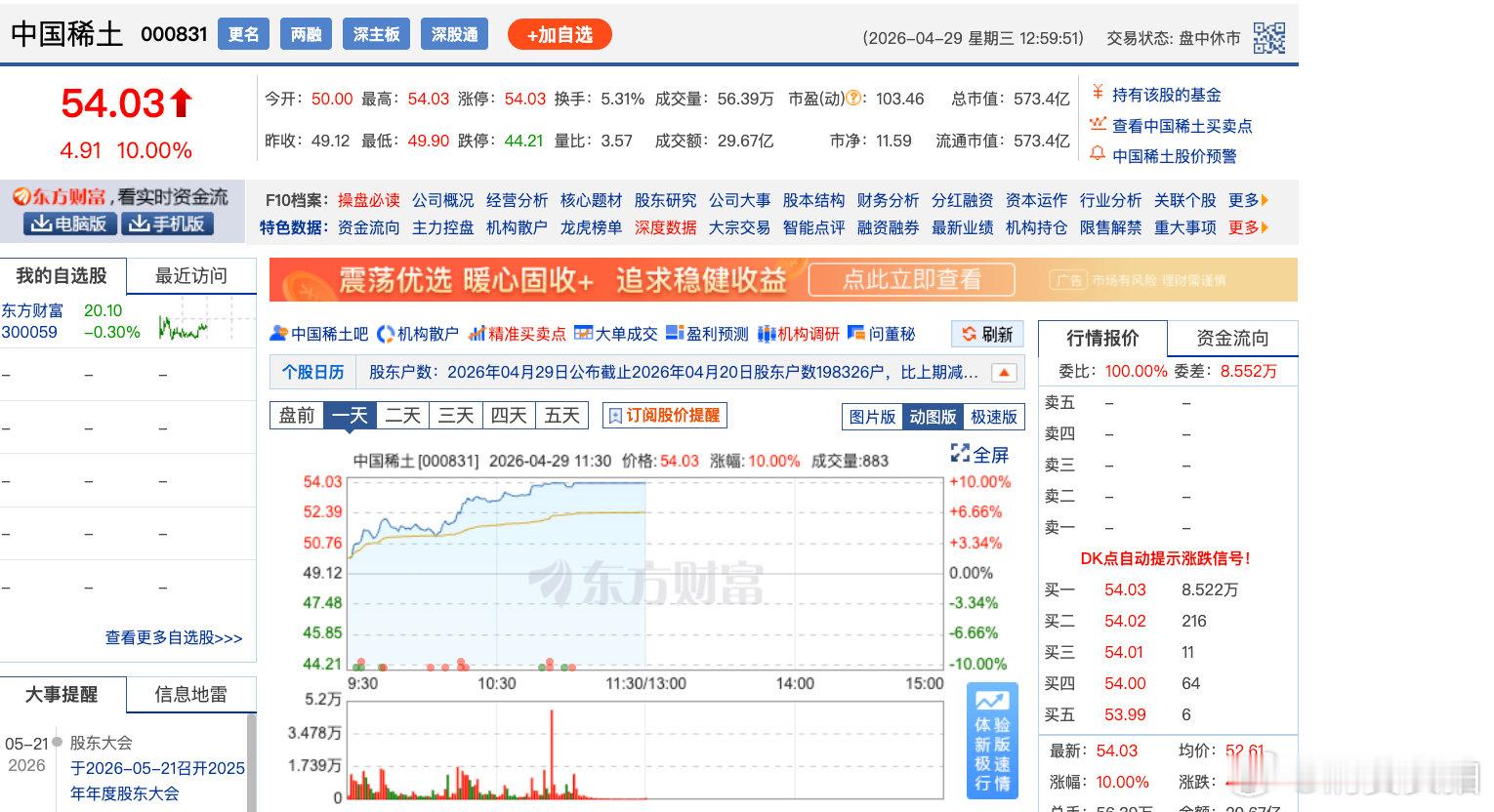Click 东方财富 300059 watchlist row
This screenshot has height=812, width=1494.
(127, 321)
